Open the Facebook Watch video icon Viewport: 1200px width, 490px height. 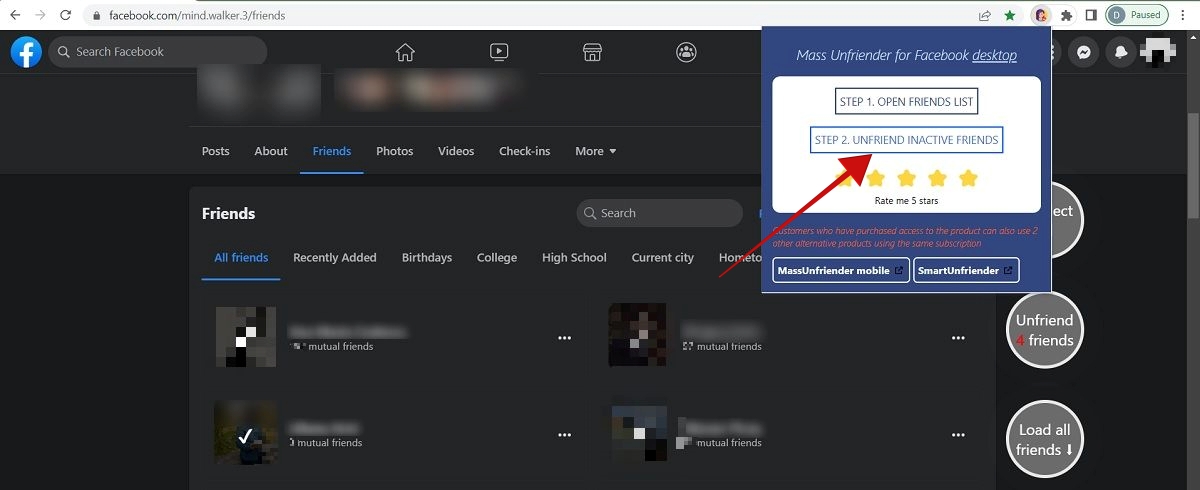coord(499,52)
